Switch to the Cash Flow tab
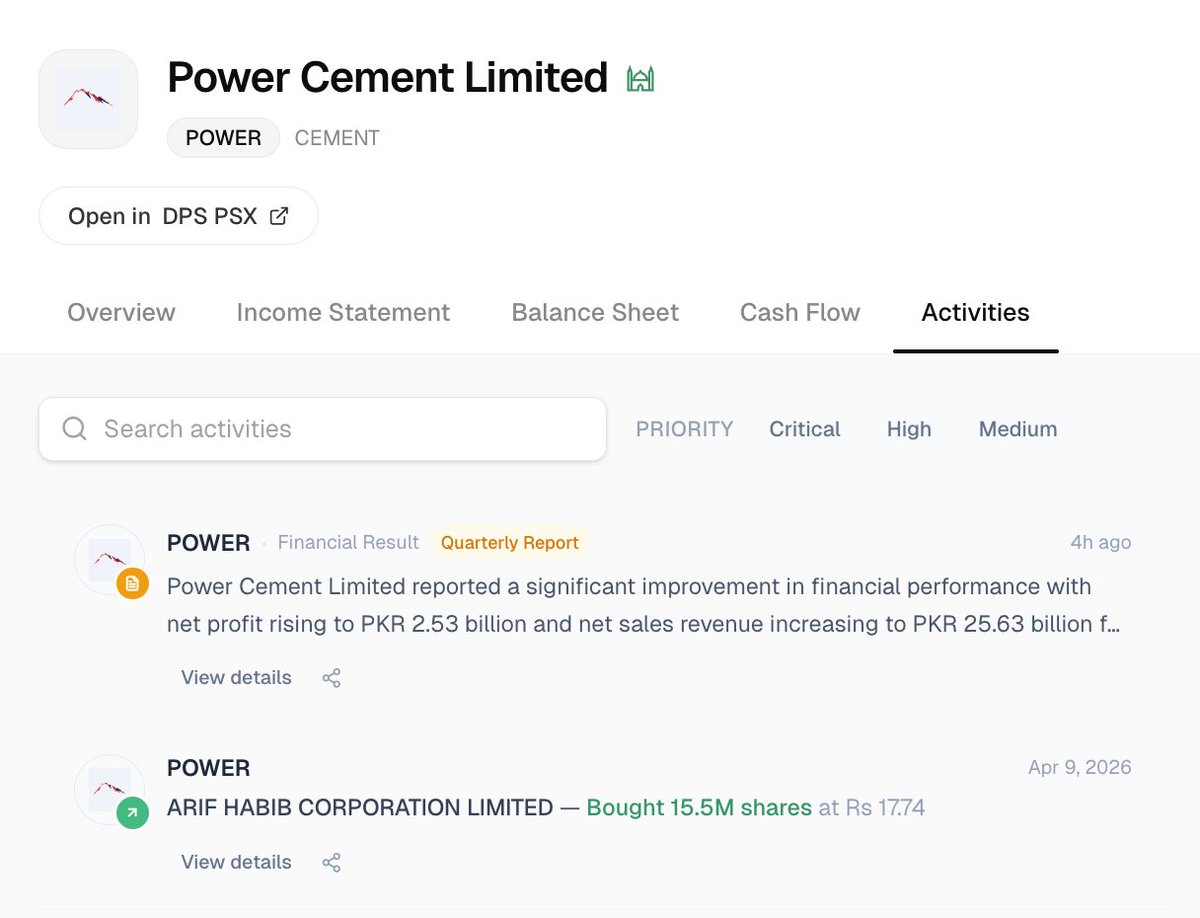 (800, 313)
